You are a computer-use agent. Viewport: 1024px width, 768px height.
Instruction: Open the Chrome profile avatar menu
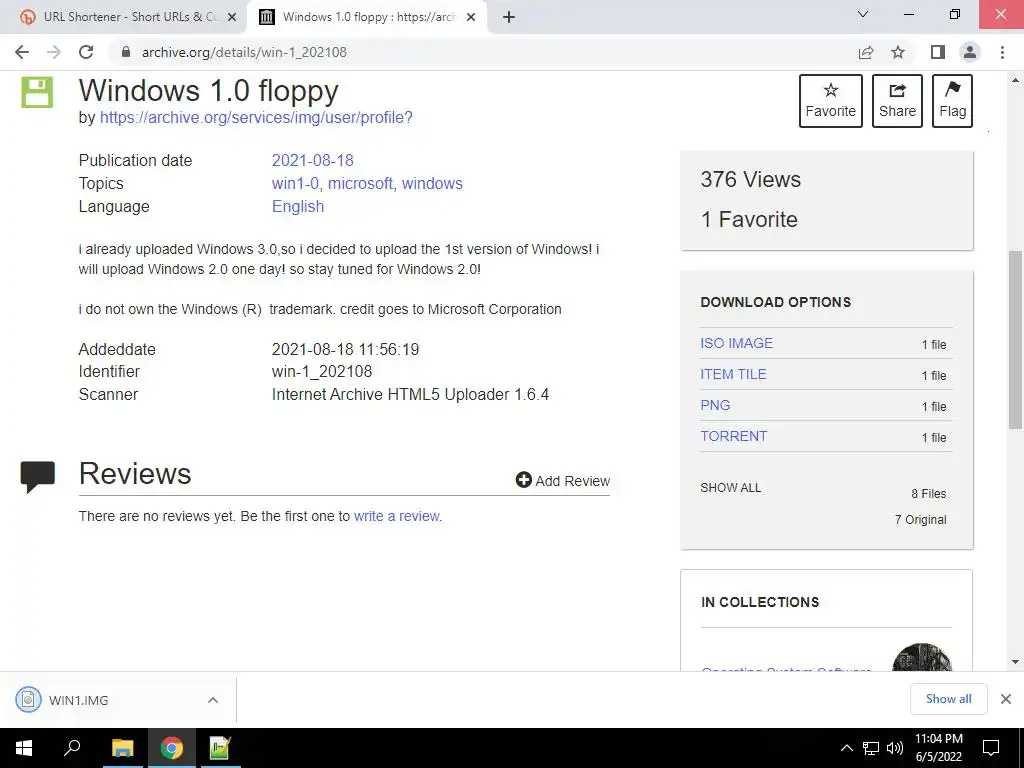click(x=970, y=52)
